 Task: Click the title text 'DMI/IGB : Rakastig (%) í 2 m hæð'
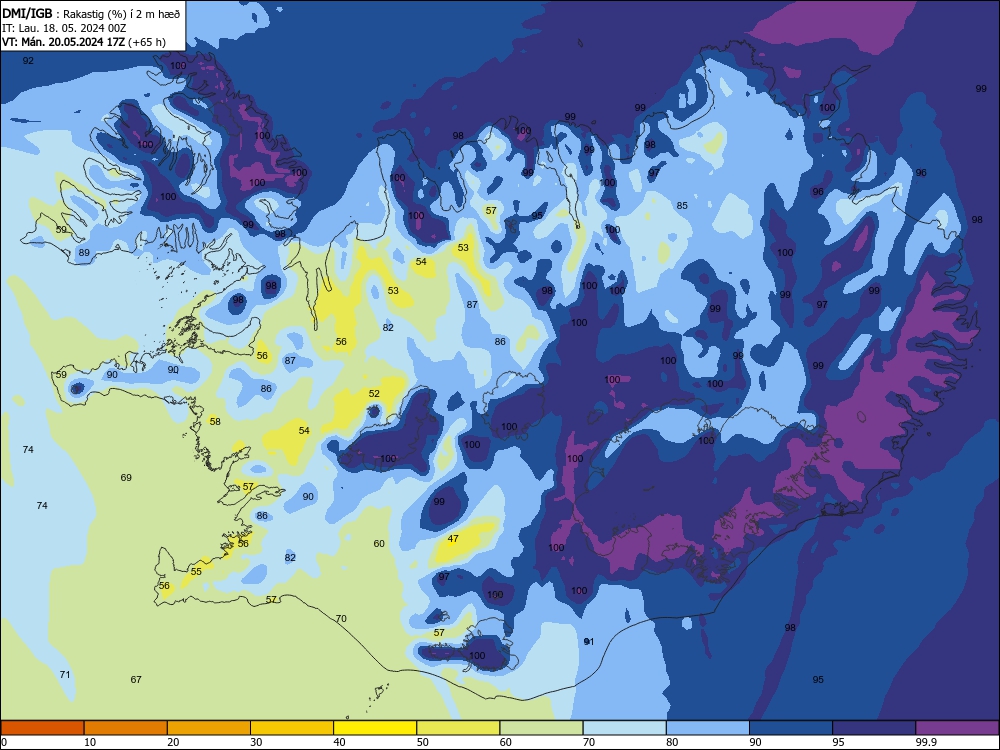(x=91, y=14)
